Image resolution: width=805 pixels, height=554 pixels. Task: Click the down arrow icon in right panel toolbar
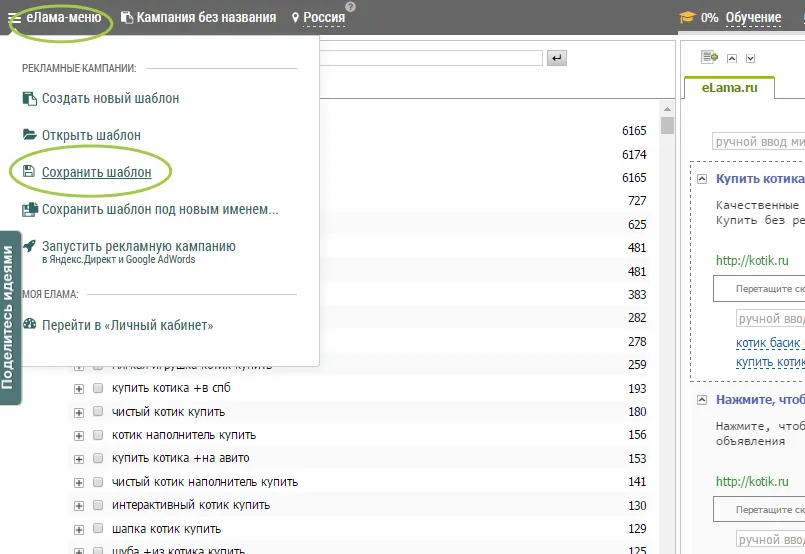750,59
